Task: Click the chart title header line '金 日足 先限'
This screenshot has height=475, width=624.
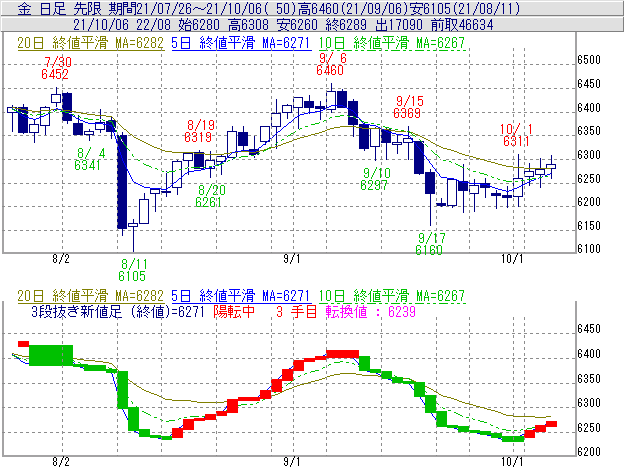Action: pyautogui.click(x=269, y=8)
